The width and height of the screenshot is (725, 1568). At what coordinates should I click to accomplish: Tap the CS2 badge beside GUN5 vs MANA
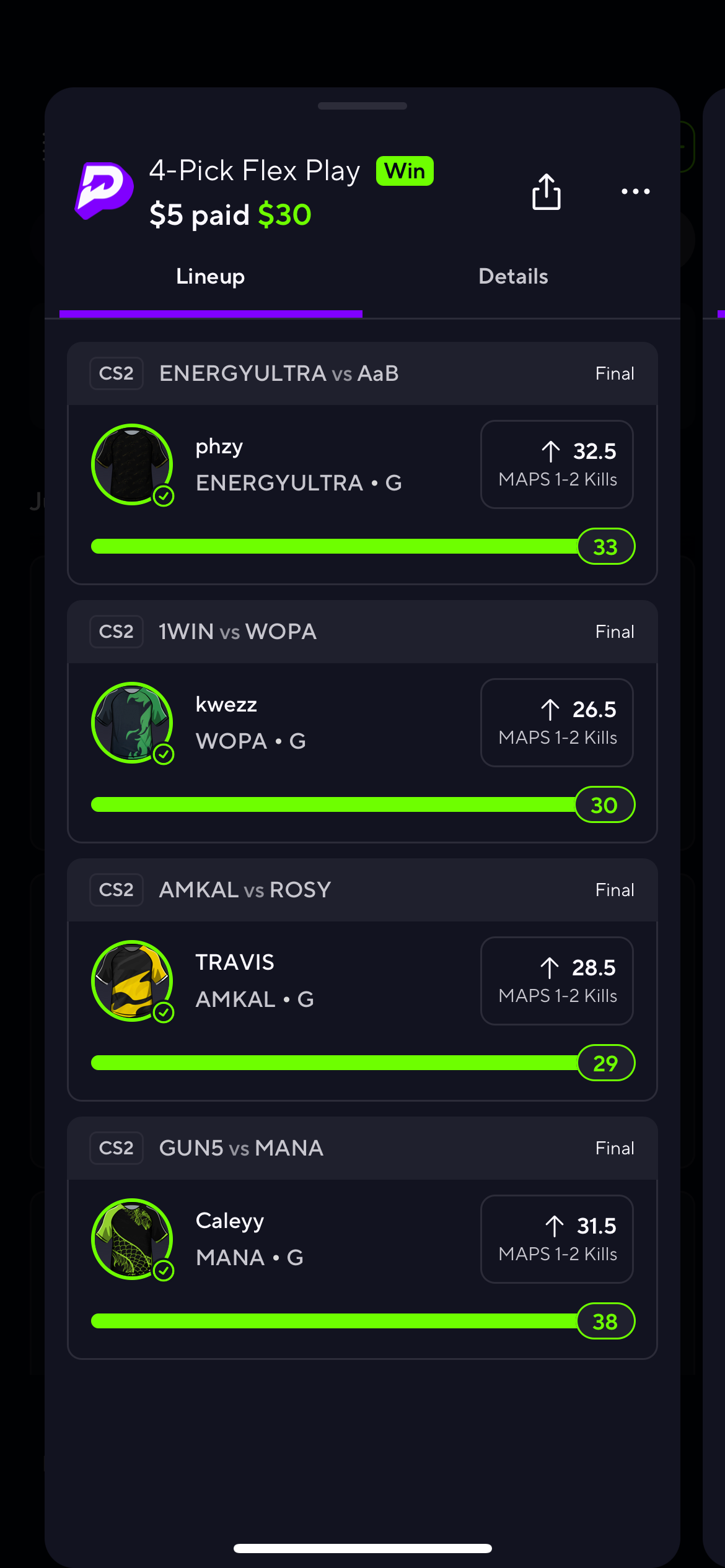pyautogui.click(x=116, y=1148)
